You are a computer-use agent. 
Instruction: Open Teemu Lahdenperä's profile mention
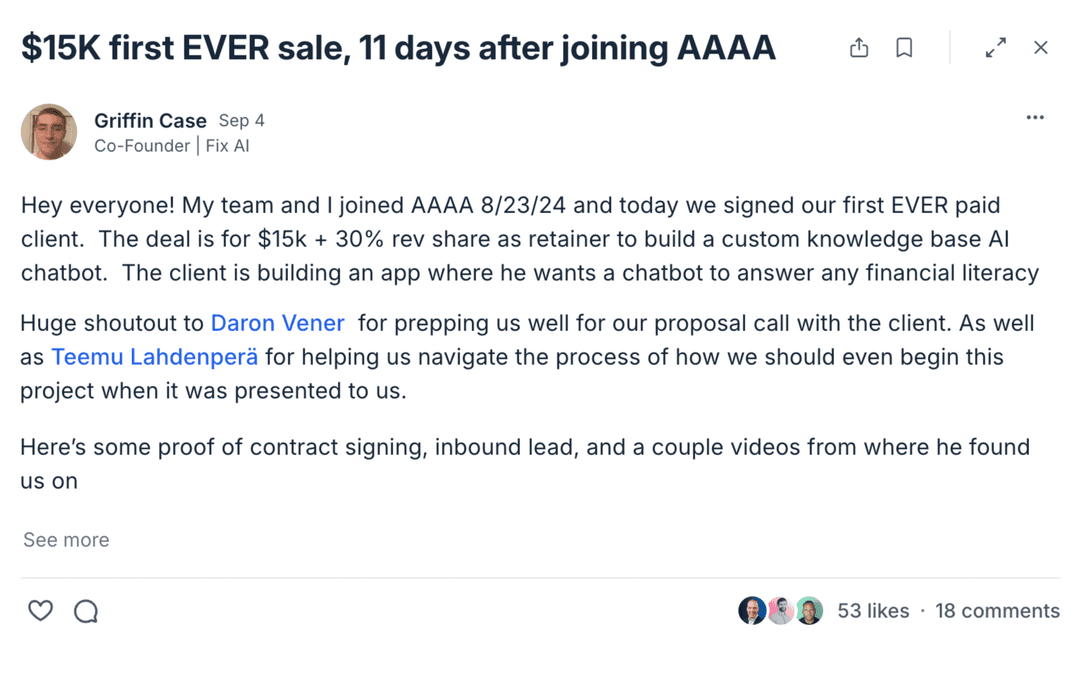[154, 357]
